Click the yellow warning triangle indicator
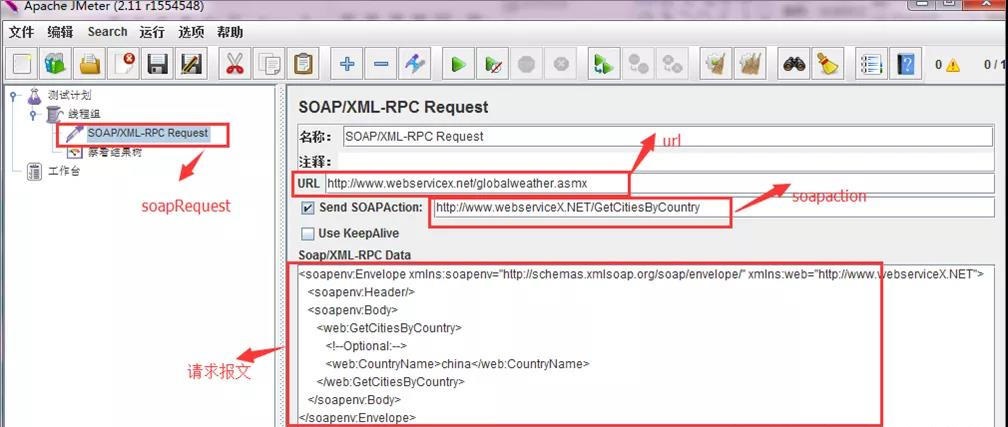The width and height of the screenshot is (1008, 427). (953, 65)
